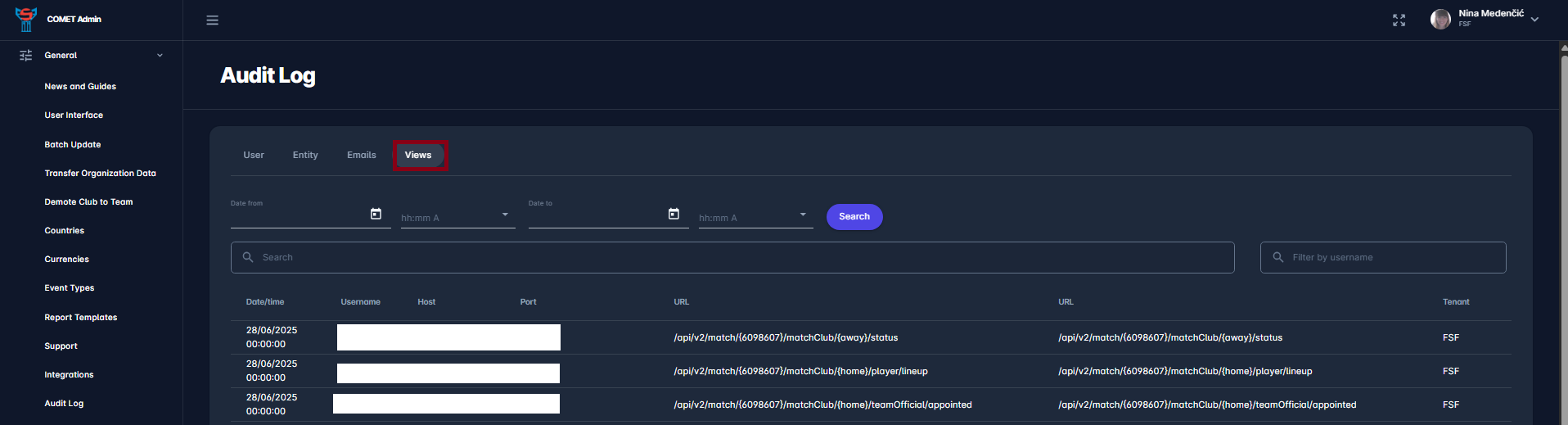Sort by the Date/time column header
This screenshot has height=425, width=1568.
(265, 302)
